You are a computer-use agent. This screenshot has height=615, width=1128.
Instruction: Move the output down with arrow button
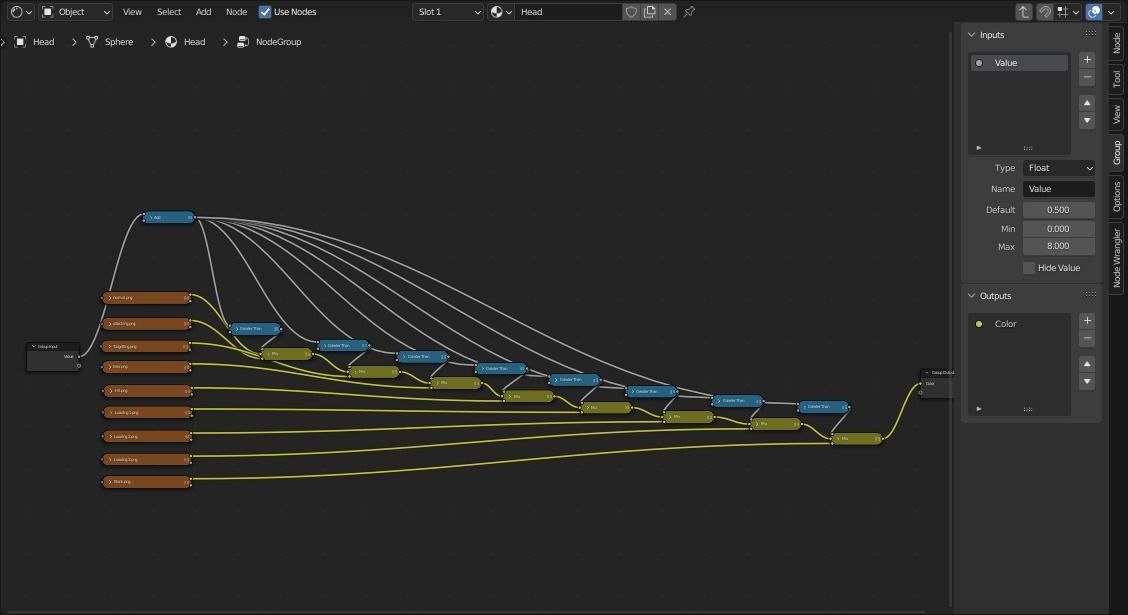(x=1087, y=381)
